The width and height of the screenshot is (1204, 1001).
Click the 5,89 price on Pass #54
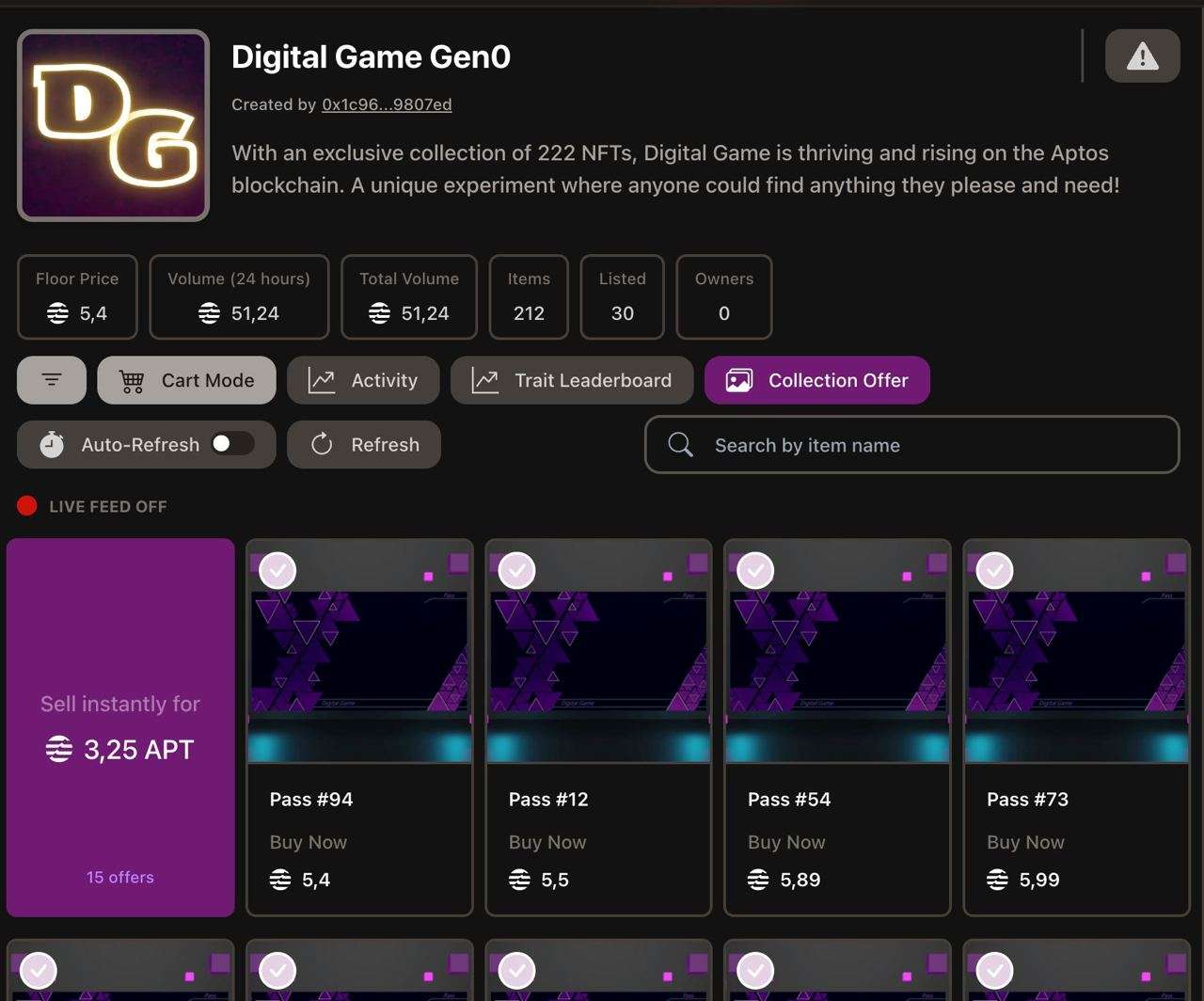pos(800,880)
